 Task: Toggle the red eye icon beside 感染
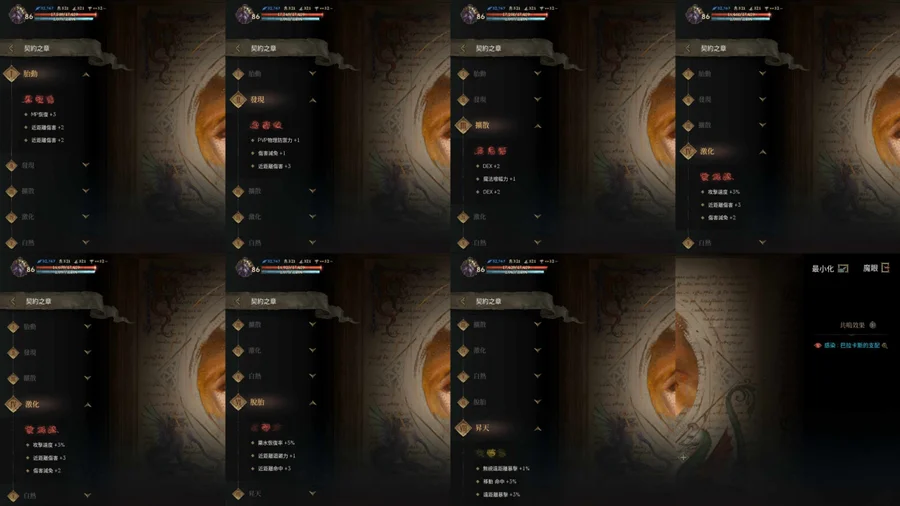click(817, 345)
